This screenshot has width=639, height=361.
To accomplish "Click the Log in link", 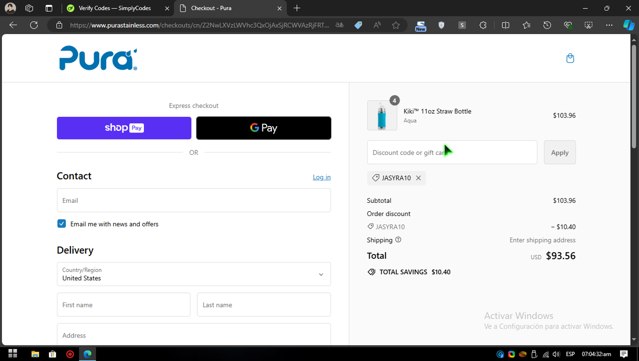I will (322, 177).
